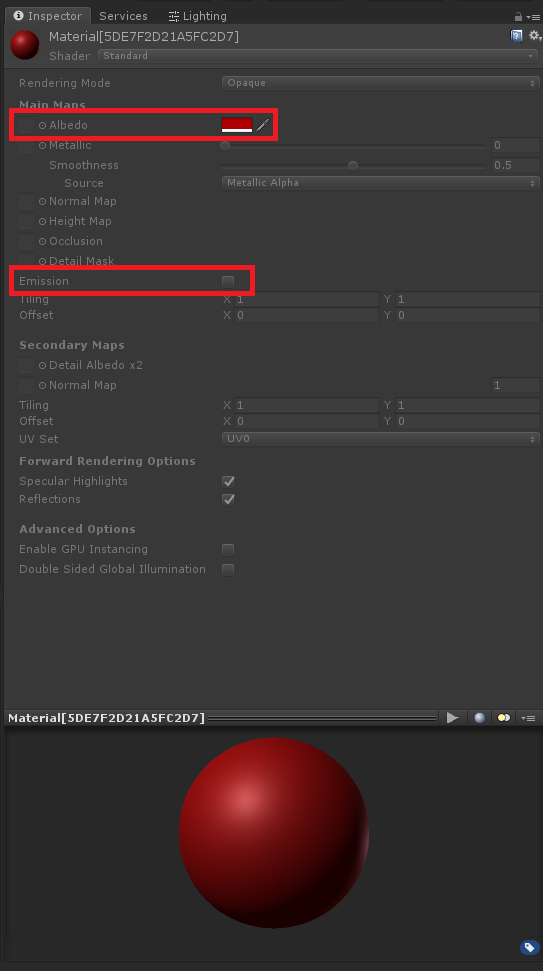This screenshot has width=543, height=971.
Task: Click the Smoothness slider handle
Action: click(x=353, y=166)
